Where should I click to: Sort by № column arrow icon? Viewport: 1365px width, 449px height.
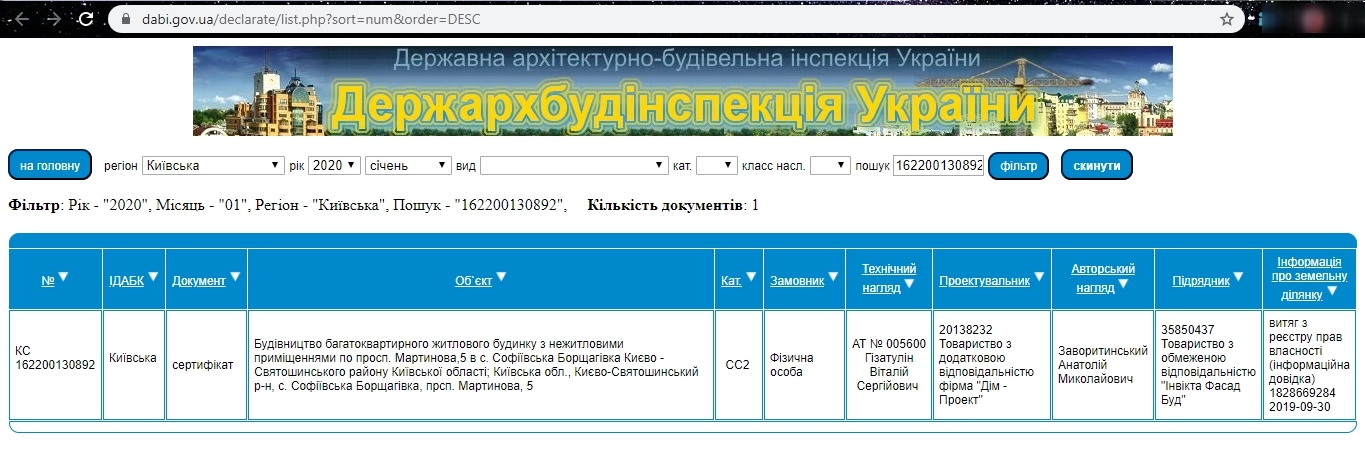[x=63, y=277]
